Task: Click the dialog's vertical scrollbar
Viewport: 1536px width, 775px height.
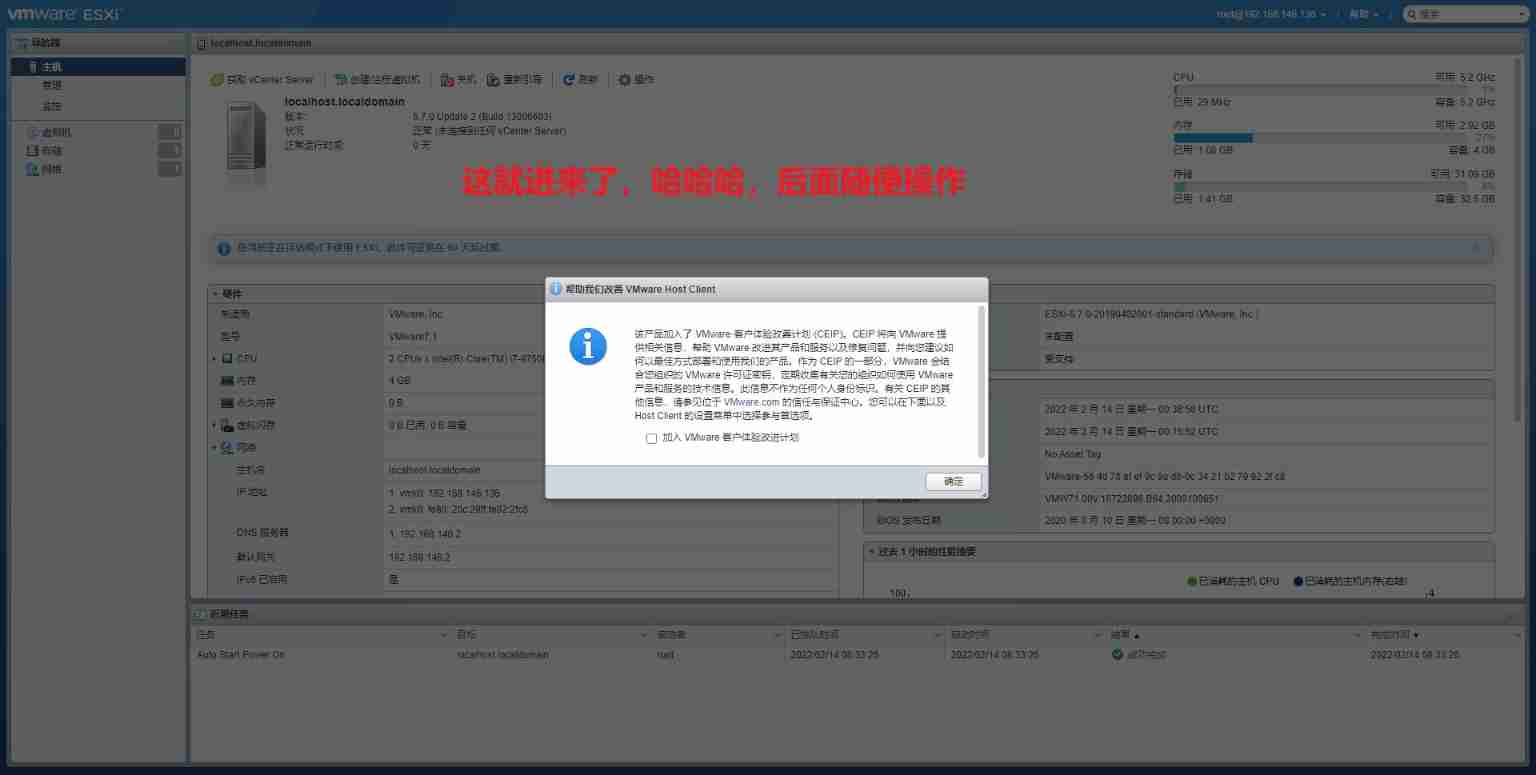Action: (x=981, y=383)
